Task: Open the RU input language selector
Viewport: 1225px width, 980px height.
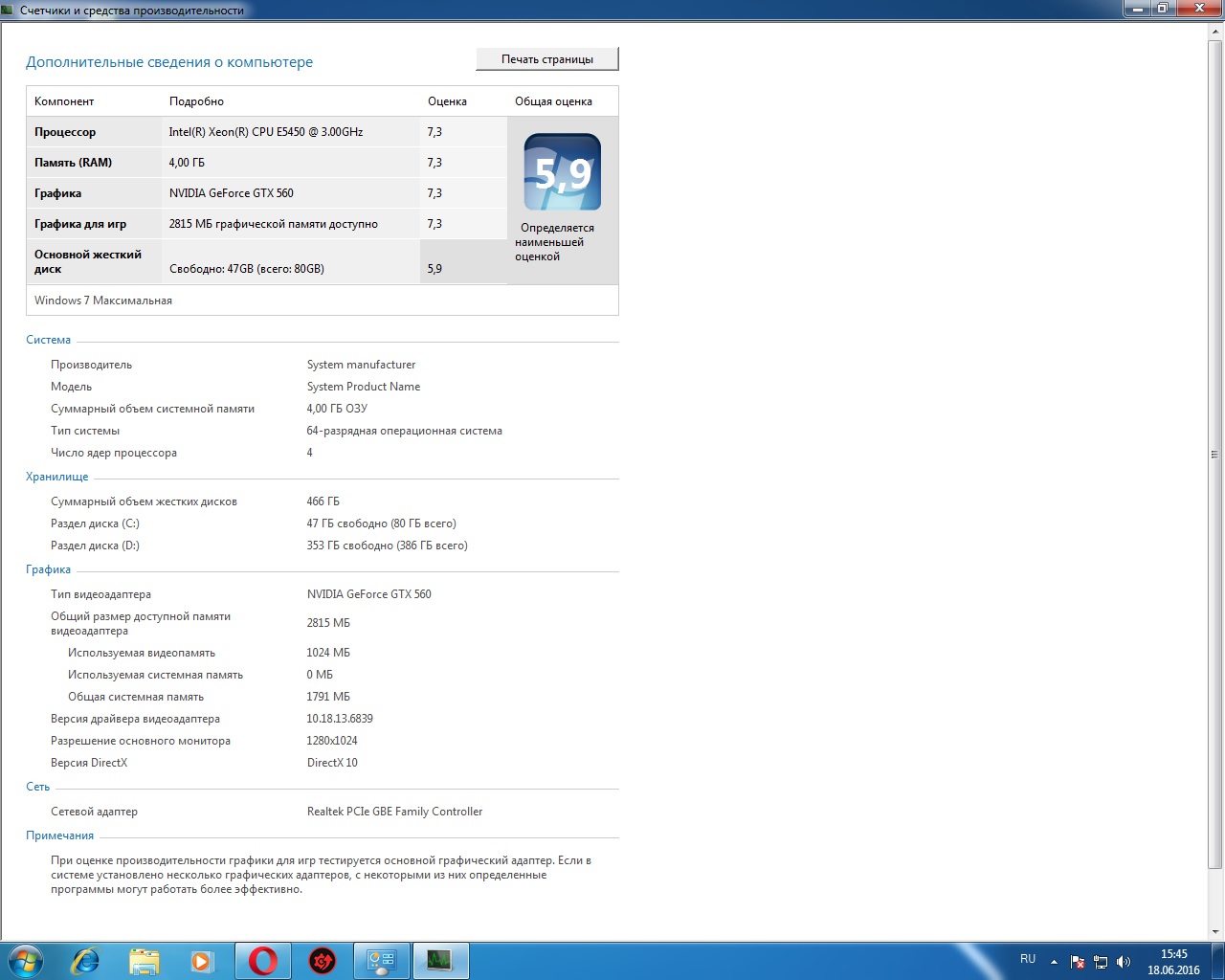Action: (1028, 959)
